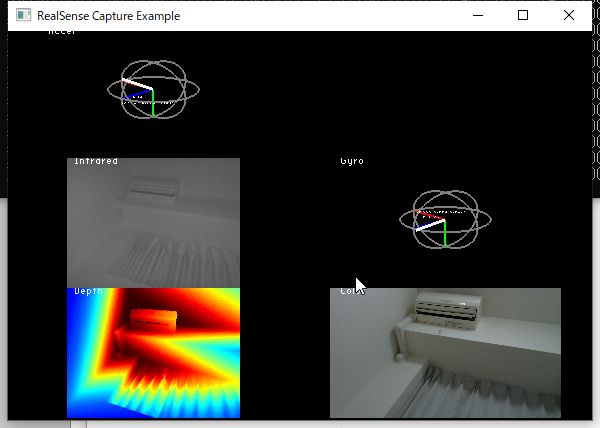The width and height of the screenshot is (600, 428).
Task: Click the Depth label text
Action: click(x=88, y=291)
